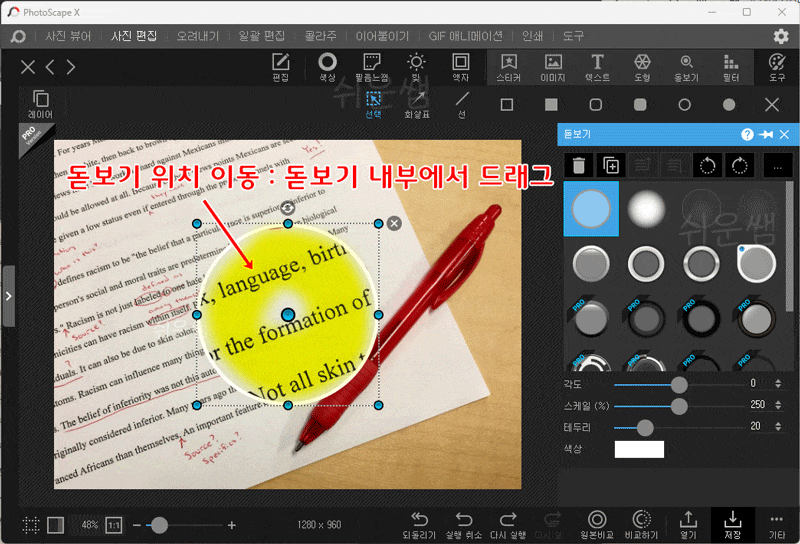
Task: Close current photo with the X icon
Action: 28,67
